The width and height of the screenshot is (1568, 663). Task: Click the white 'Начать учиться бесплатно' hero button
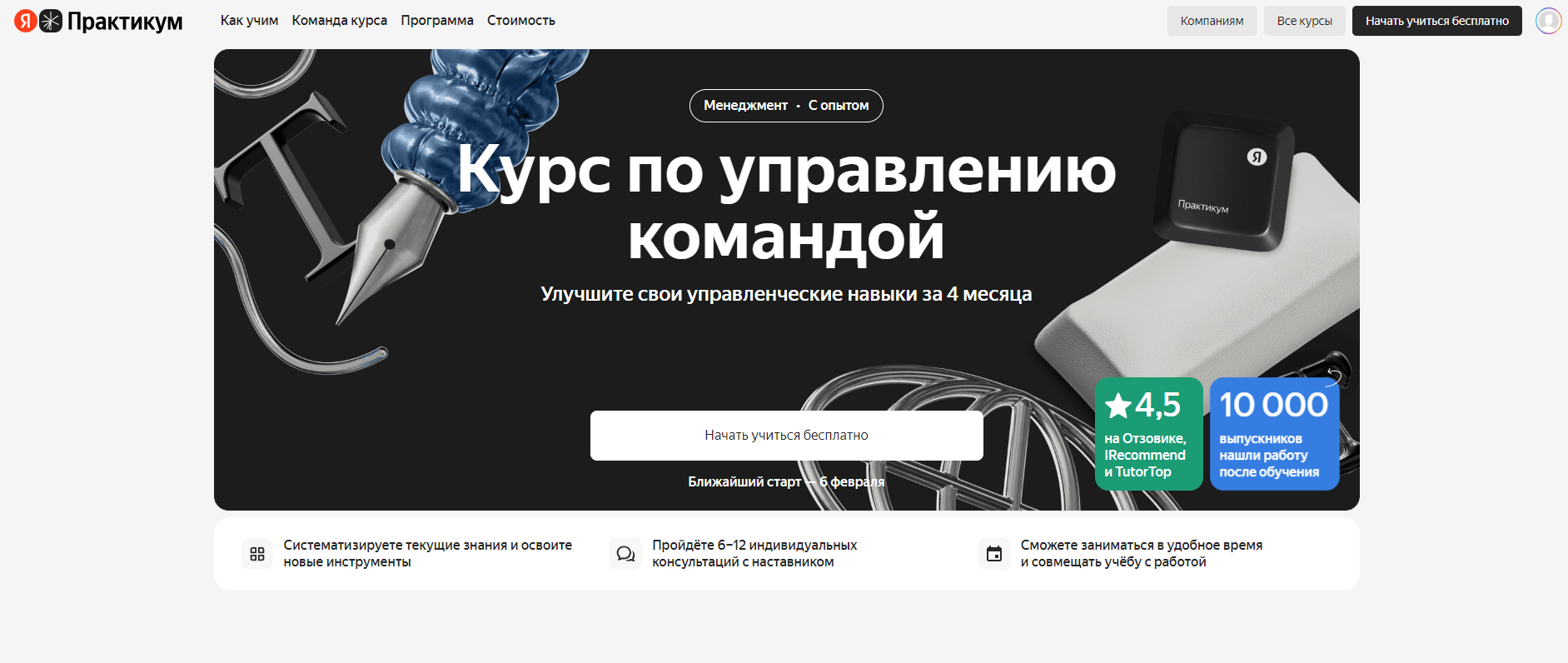click(787, 436)
